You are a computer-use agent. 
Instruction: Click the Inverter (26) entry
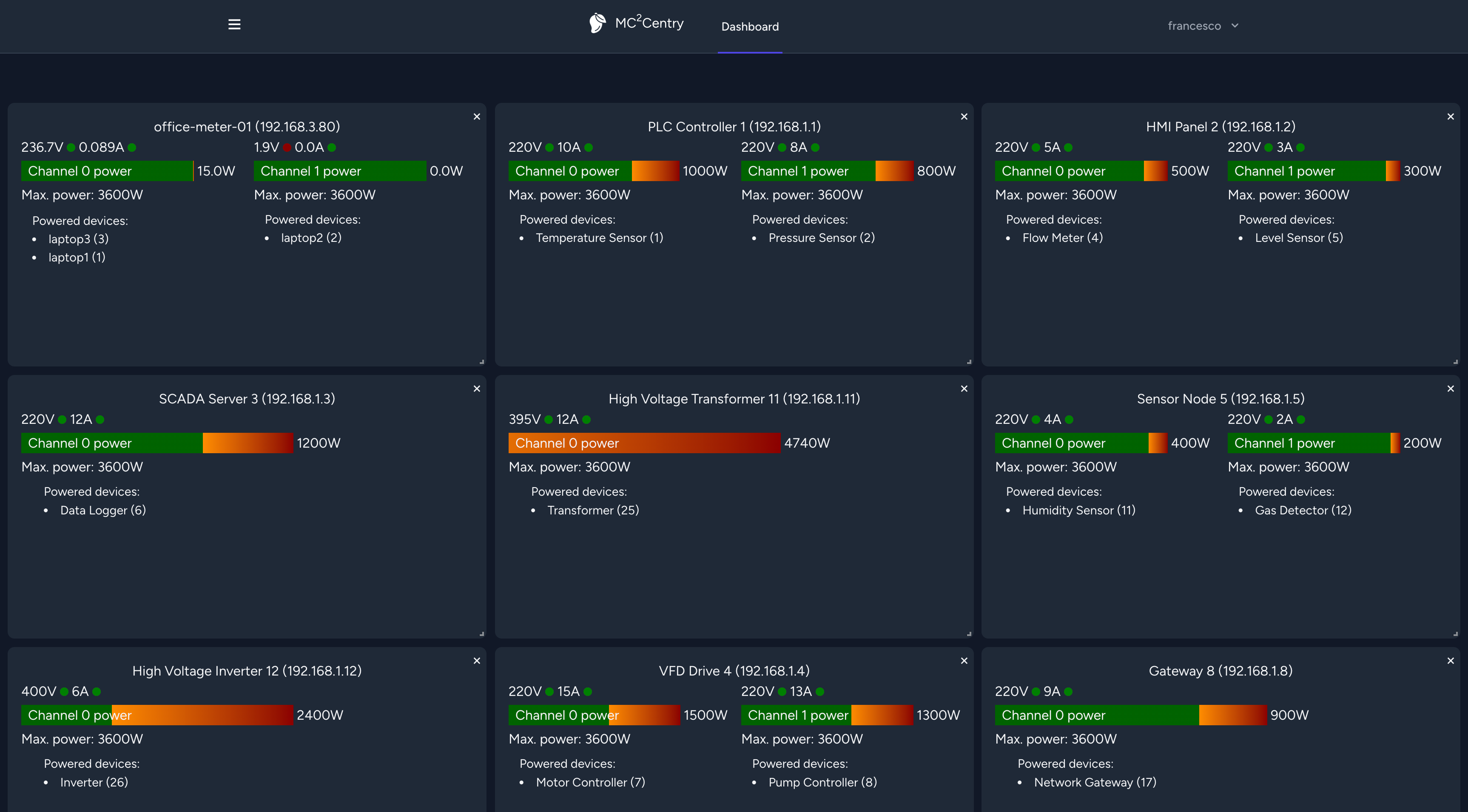tap(94, 782)
